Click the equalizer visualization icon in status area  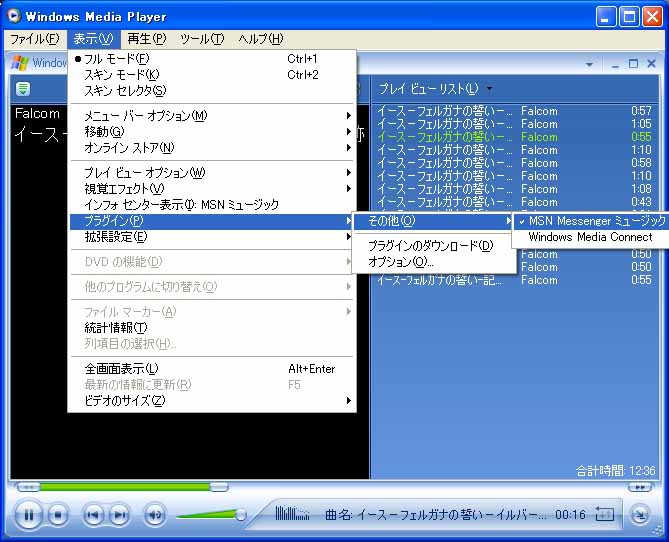click(x=292, y=513)
